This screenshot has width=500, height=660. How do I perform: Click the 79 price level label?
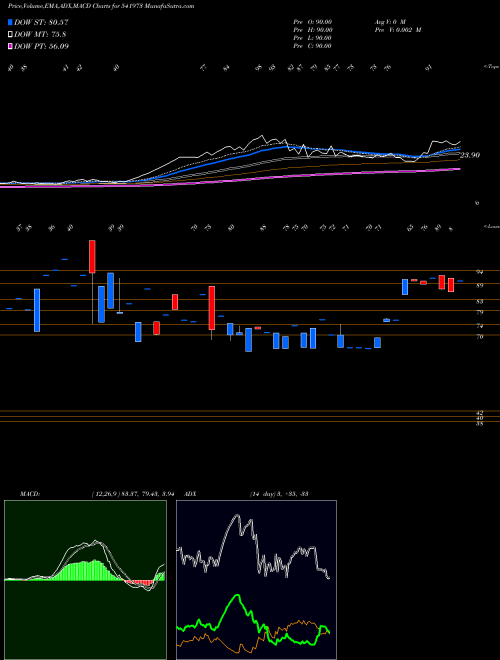pos(479,313)
